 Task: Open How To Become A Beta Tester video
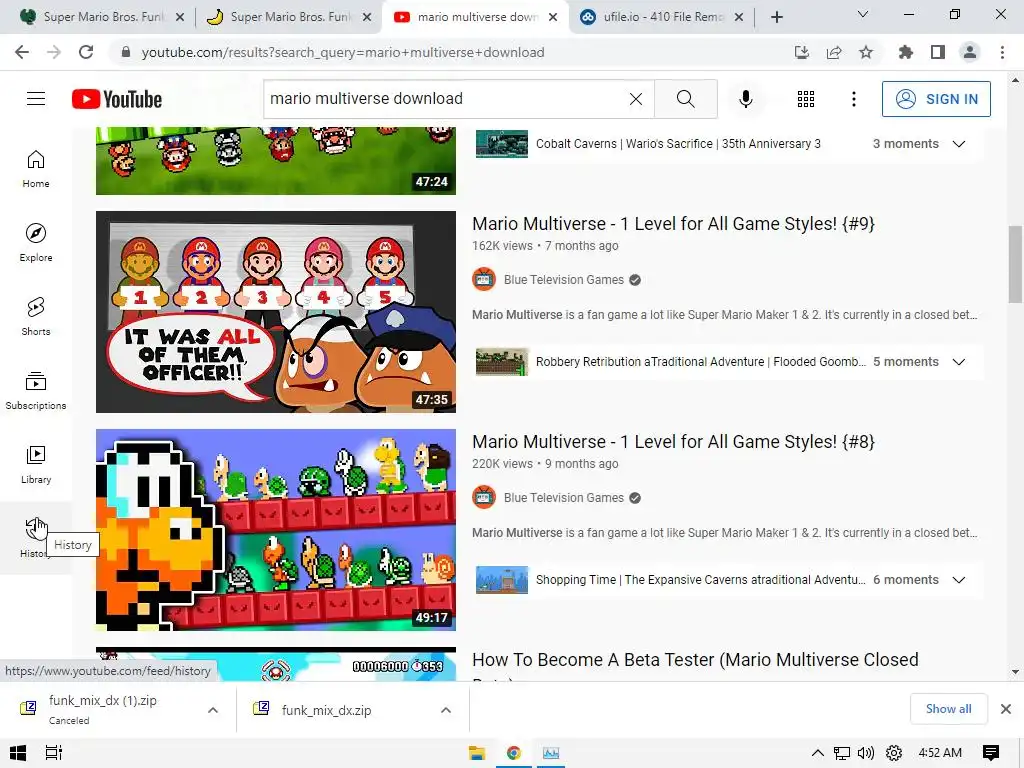pos(696,660)
